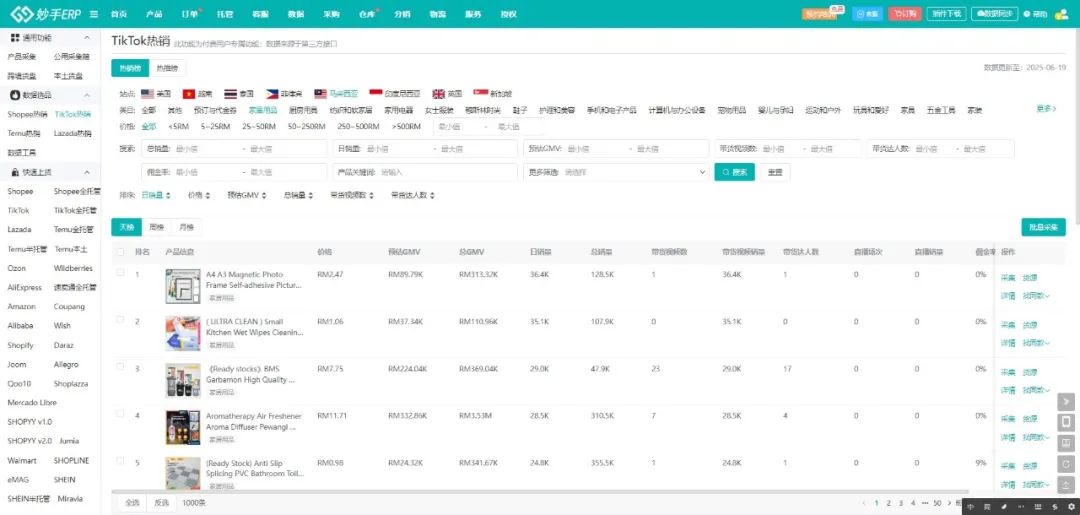This screenshot has width=1080, height=515.
Task: Collapse the 快速上货 sidebar section
Action: click(87, 172)
